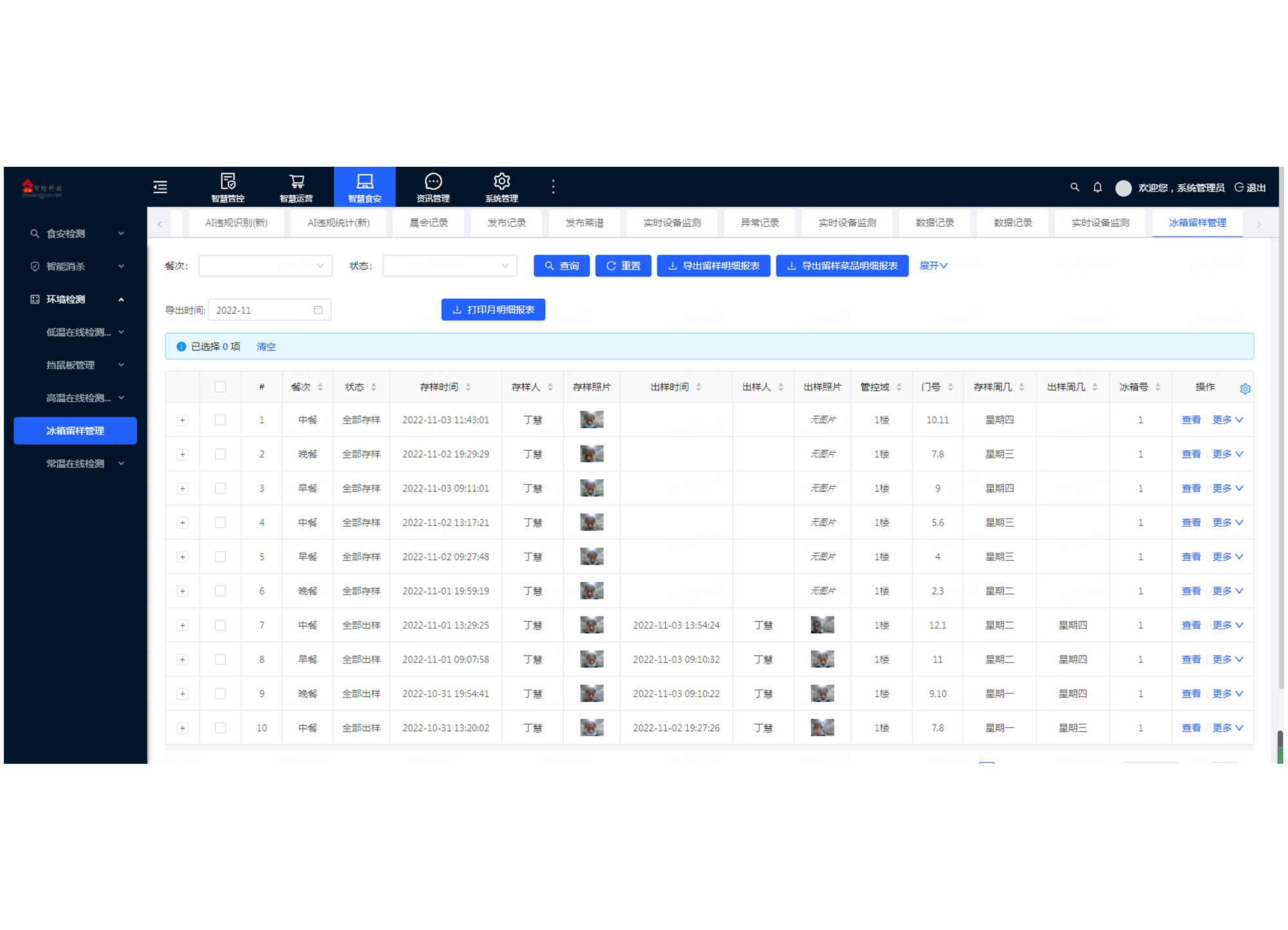
Task: Open the 状态 dropdown
Action: pos(450,266)
